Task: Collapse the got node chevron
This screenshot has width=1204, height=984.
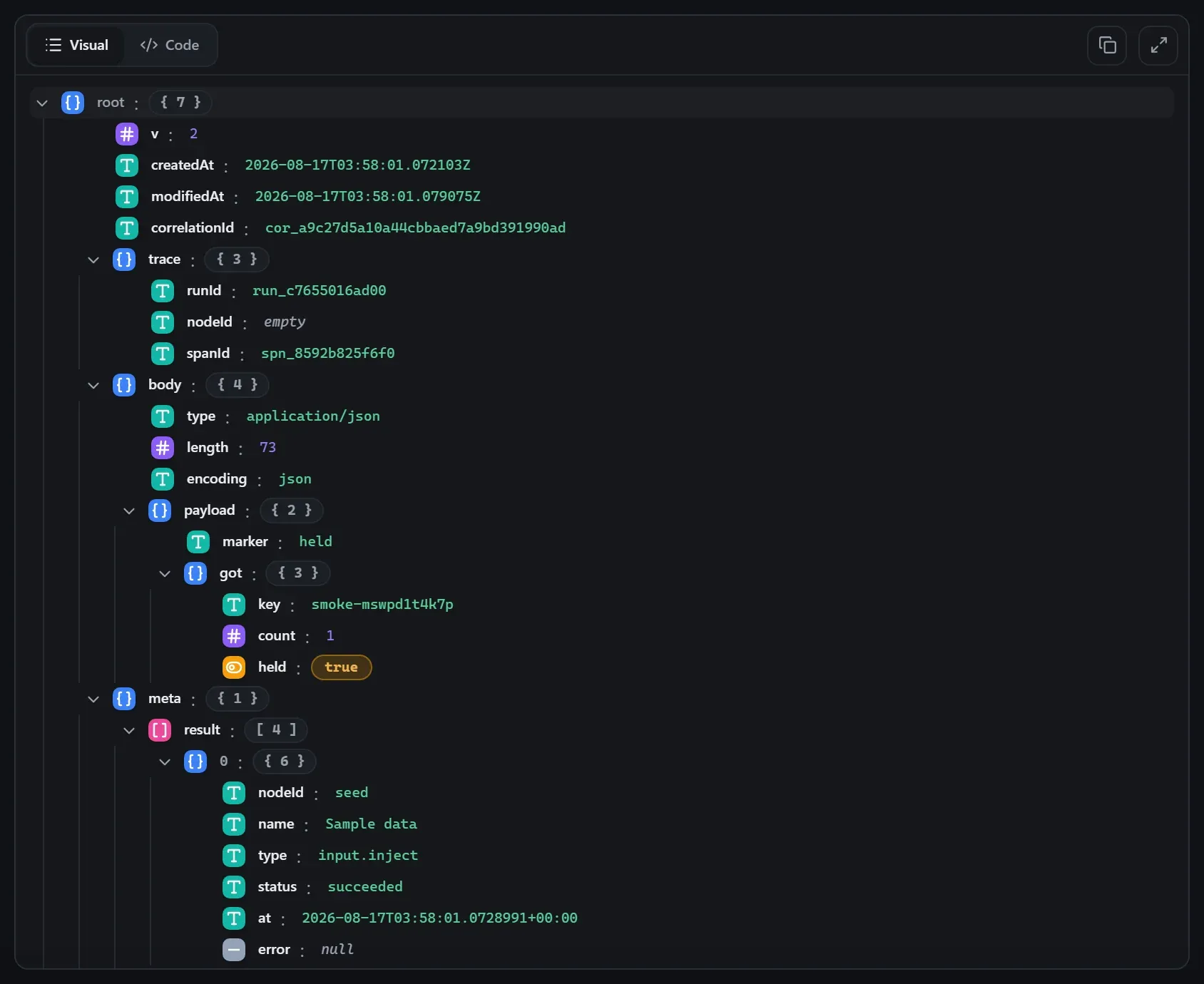Action: (x=165, y=573)
